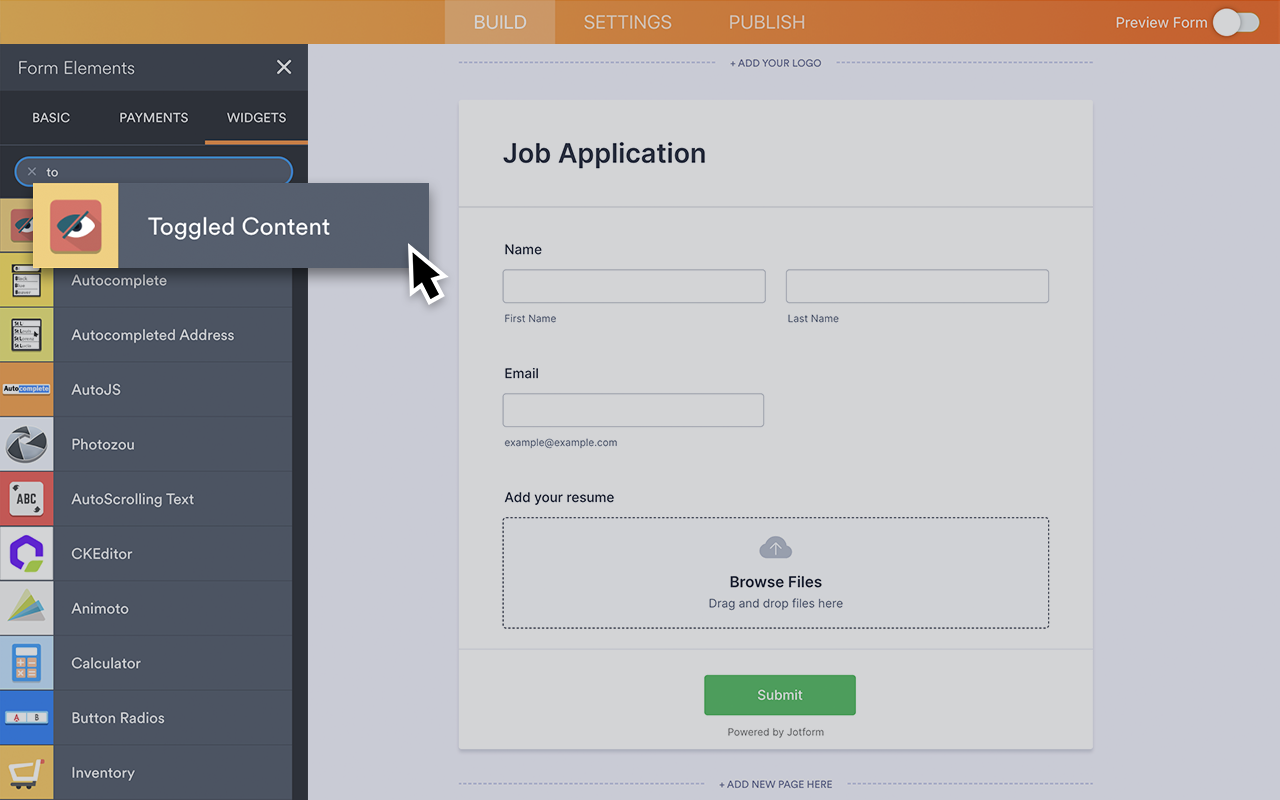Open the PUBLISH tab
The height and width of the screenshot is (800, 1280).
click(x=766, y=22)
